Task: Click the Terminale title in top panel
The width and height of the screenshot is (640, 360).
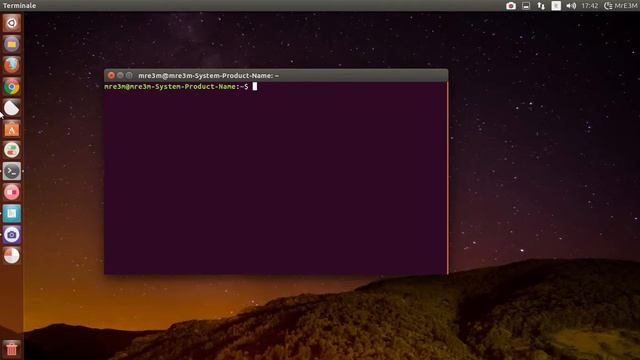Action: 19,6
